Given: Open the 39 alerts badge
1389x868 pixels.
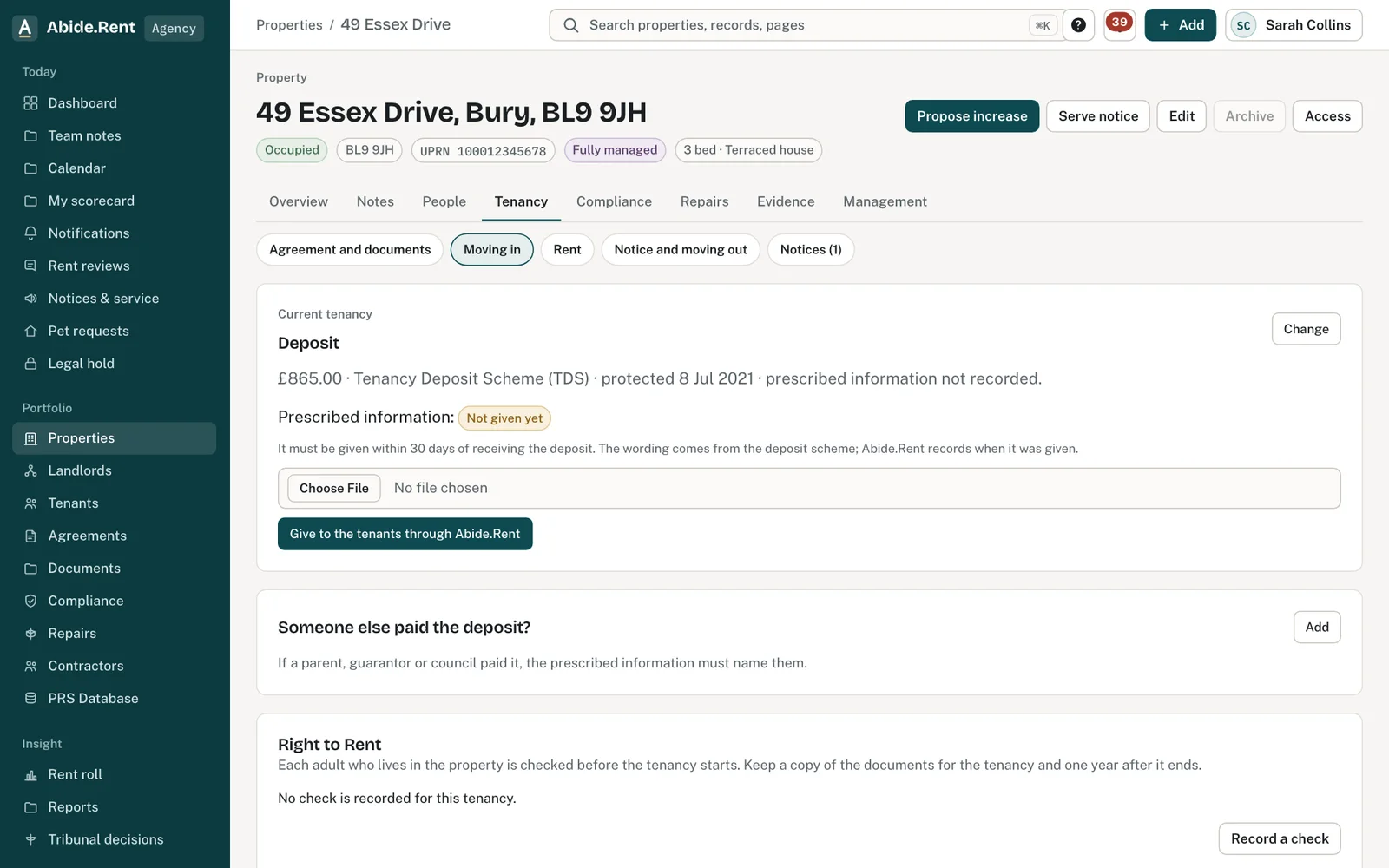Looking at the screenshot, I should 1120,24.
